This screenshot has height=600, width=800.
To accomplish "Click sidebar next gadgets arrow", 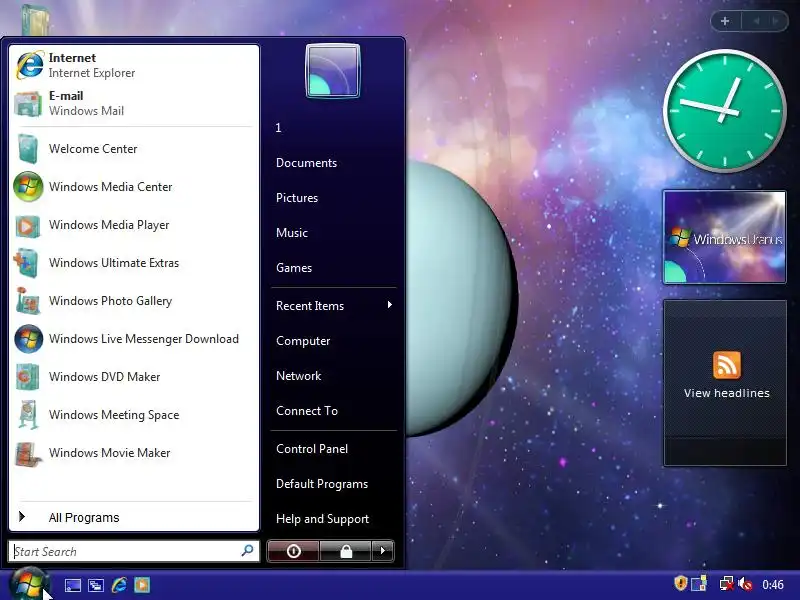I will pos(776,21).
